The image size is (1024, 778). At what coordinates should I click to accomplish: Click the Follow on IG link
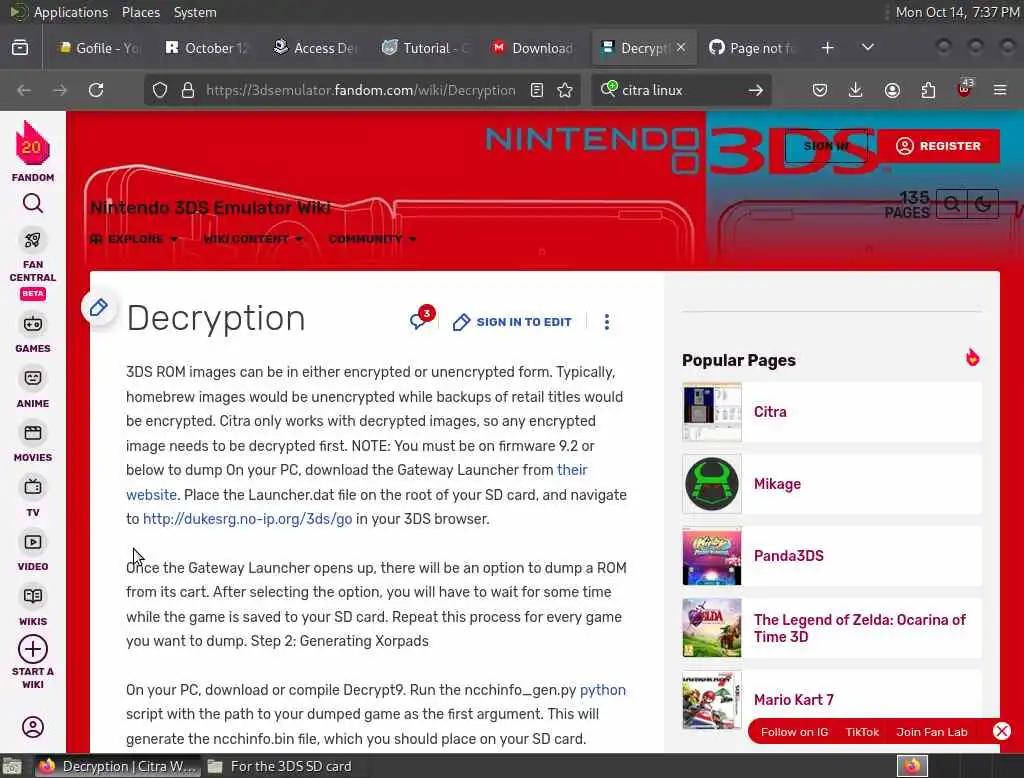794,732
